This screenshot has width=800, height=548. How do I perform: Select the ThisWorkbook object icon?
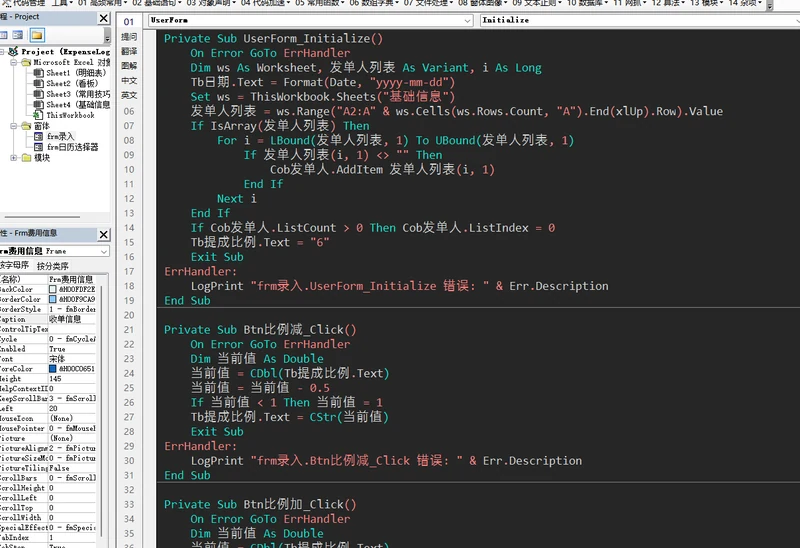coord(38,115)
